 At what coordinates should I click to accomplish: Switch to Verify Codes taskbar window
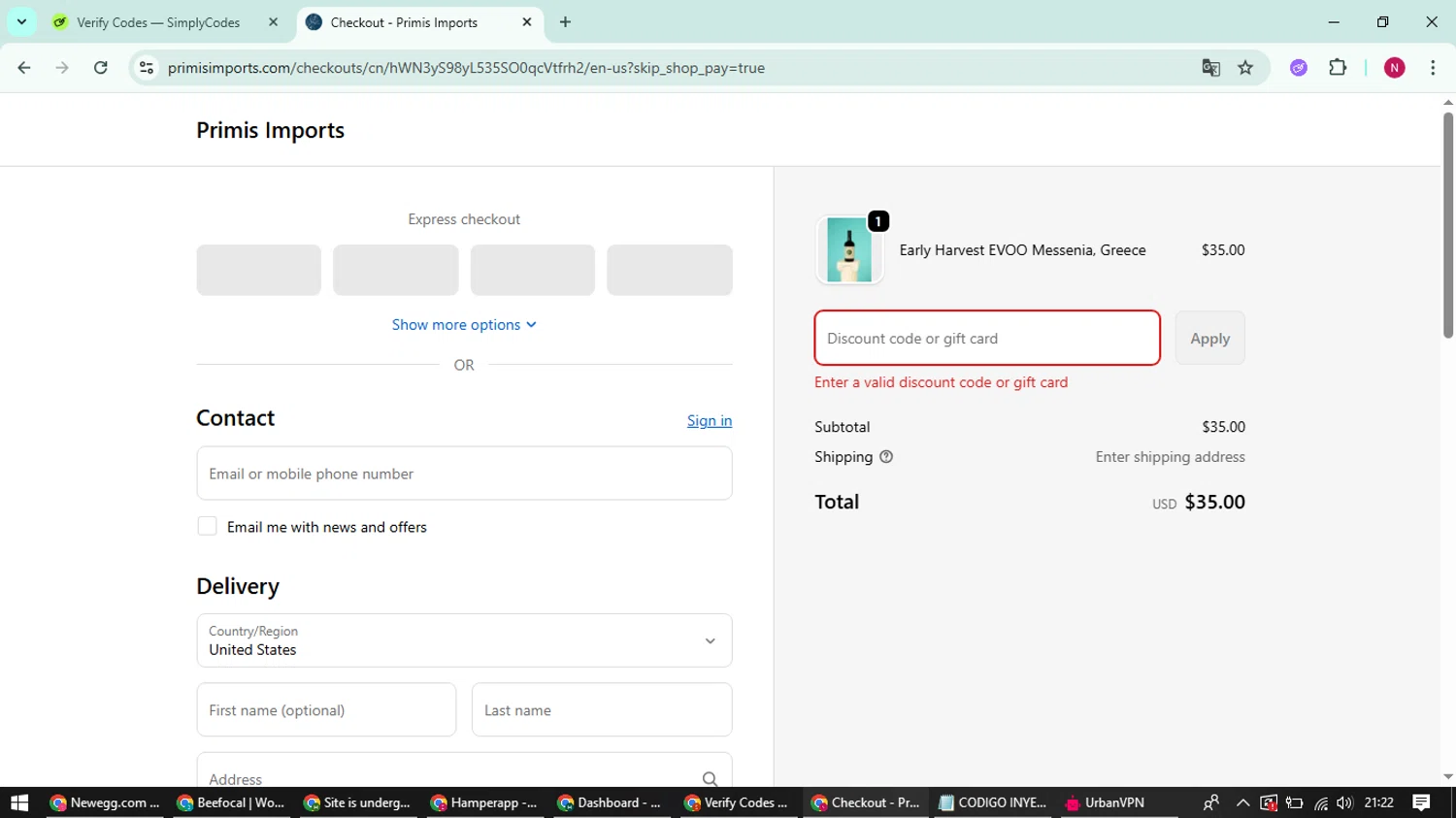tap(737, 802)
